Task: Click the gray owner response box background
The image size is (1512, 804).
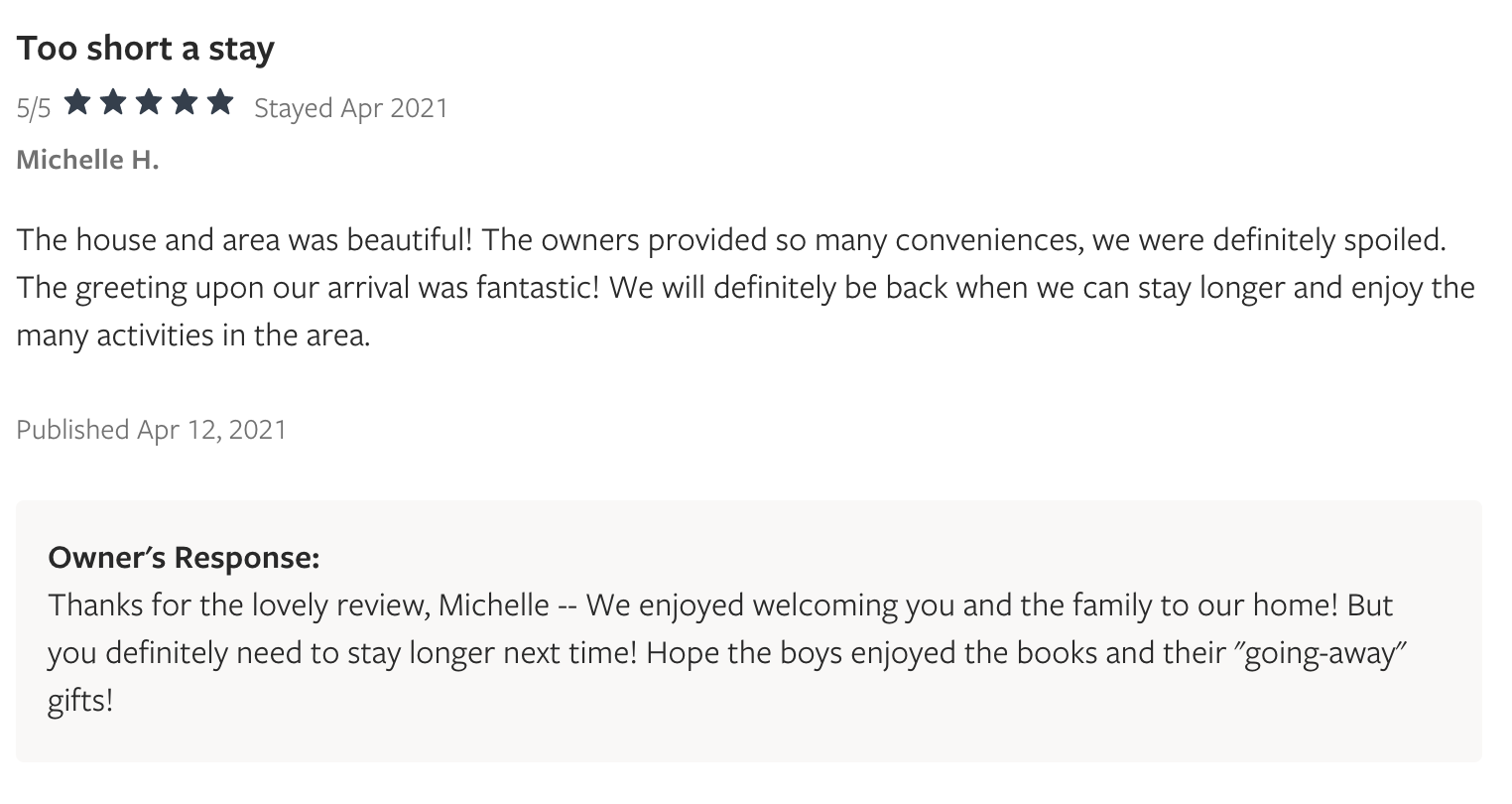Action: tap(749, 631)
